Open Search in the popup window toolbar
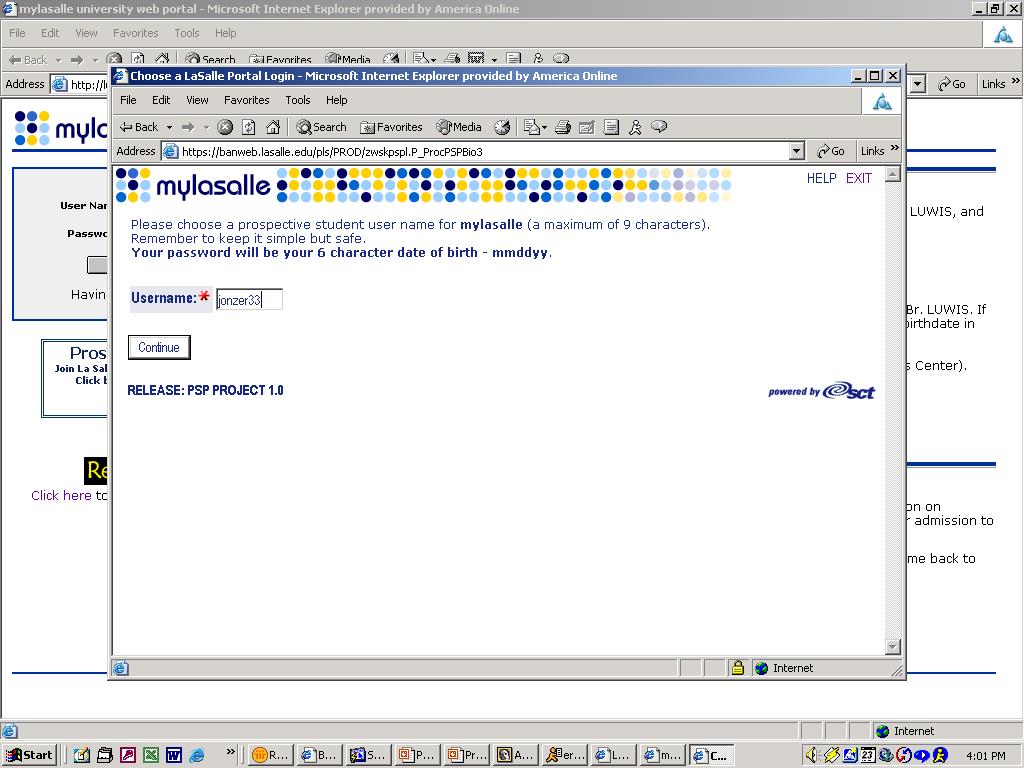 (321, 127)
